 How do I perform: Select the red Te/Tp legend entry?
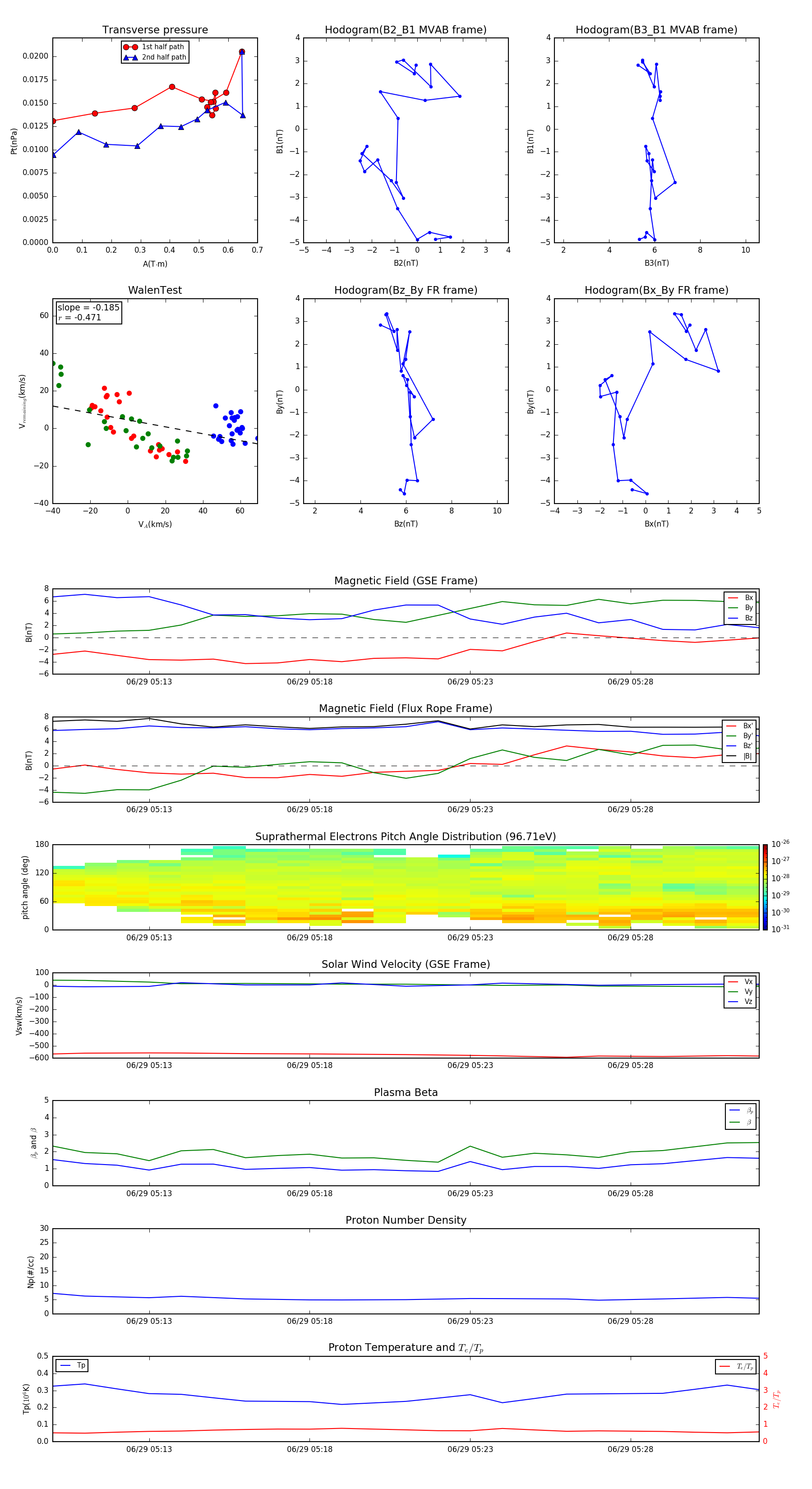click(736, 1366)
